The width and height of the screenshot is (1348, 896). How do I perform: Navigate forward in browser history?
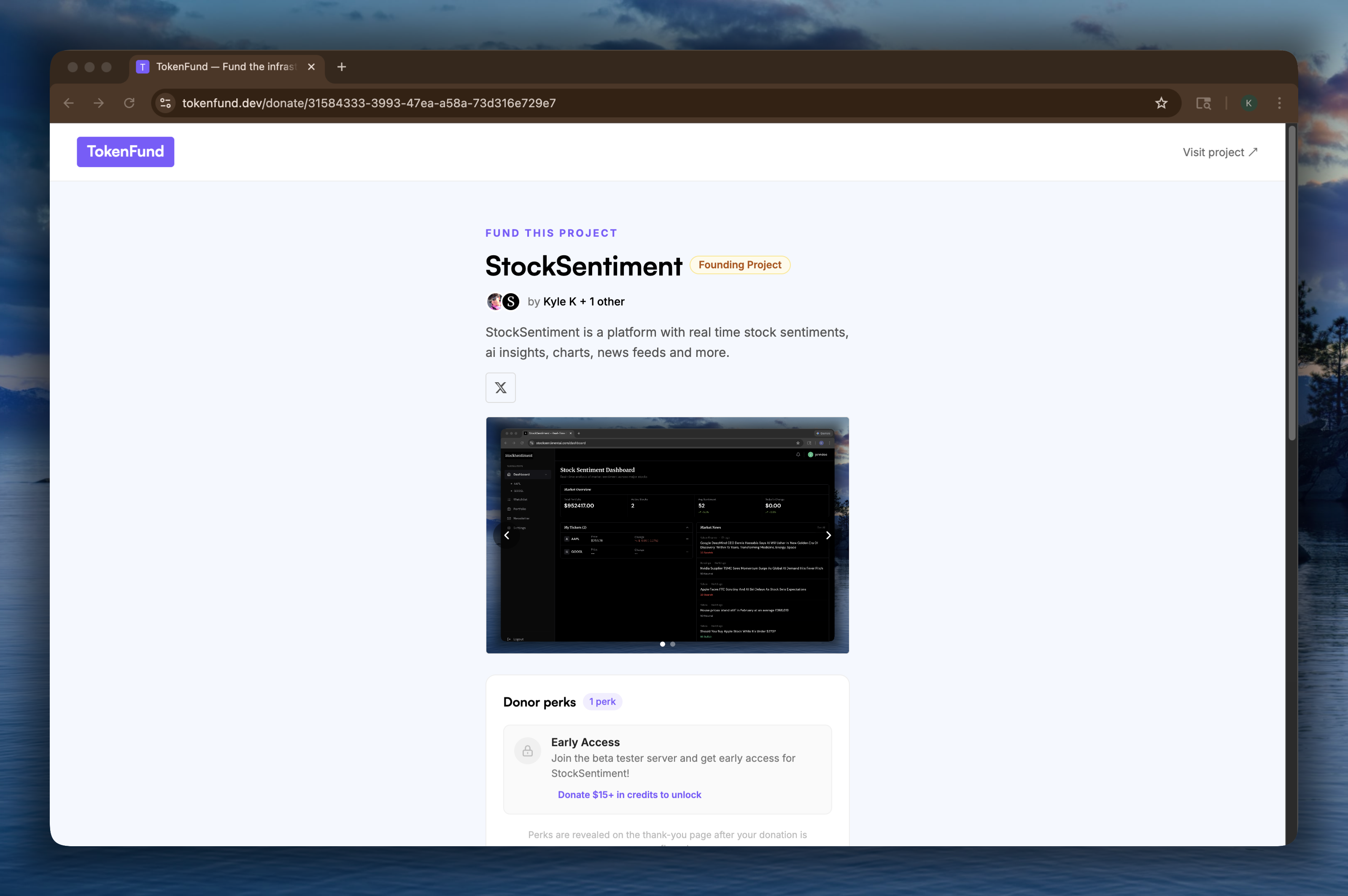[x=99, y=103]
